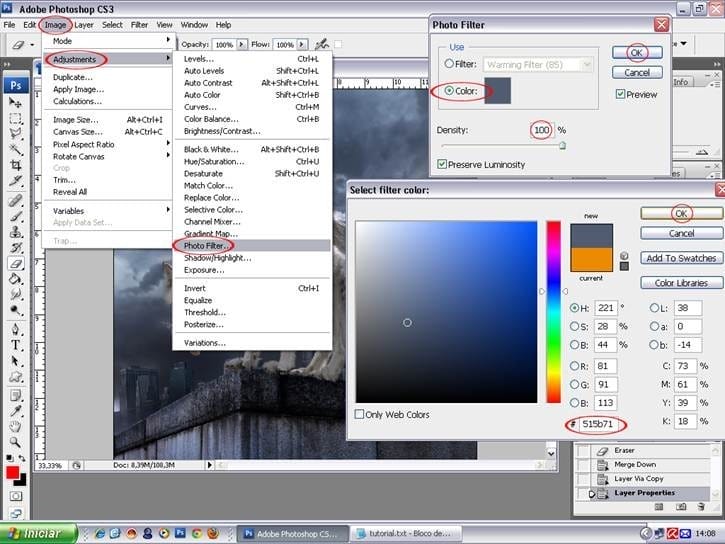Select the Type tool
Screen dimensions: 725x544
15,345
